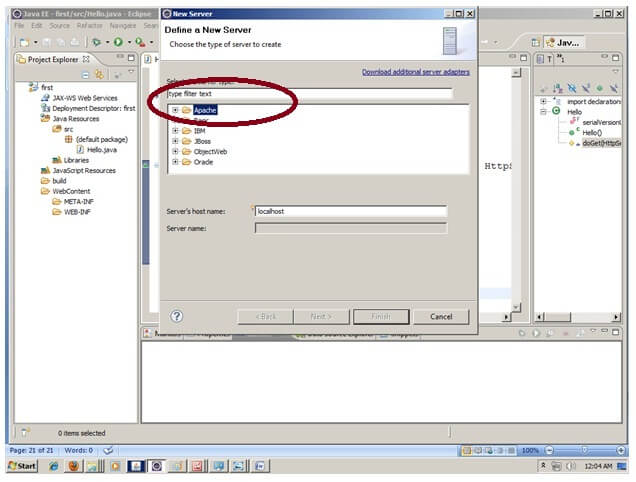The width and height of the screenshot is (636, 482).
Task: Click the Word zoom in plus button
Action: (621, 450)
